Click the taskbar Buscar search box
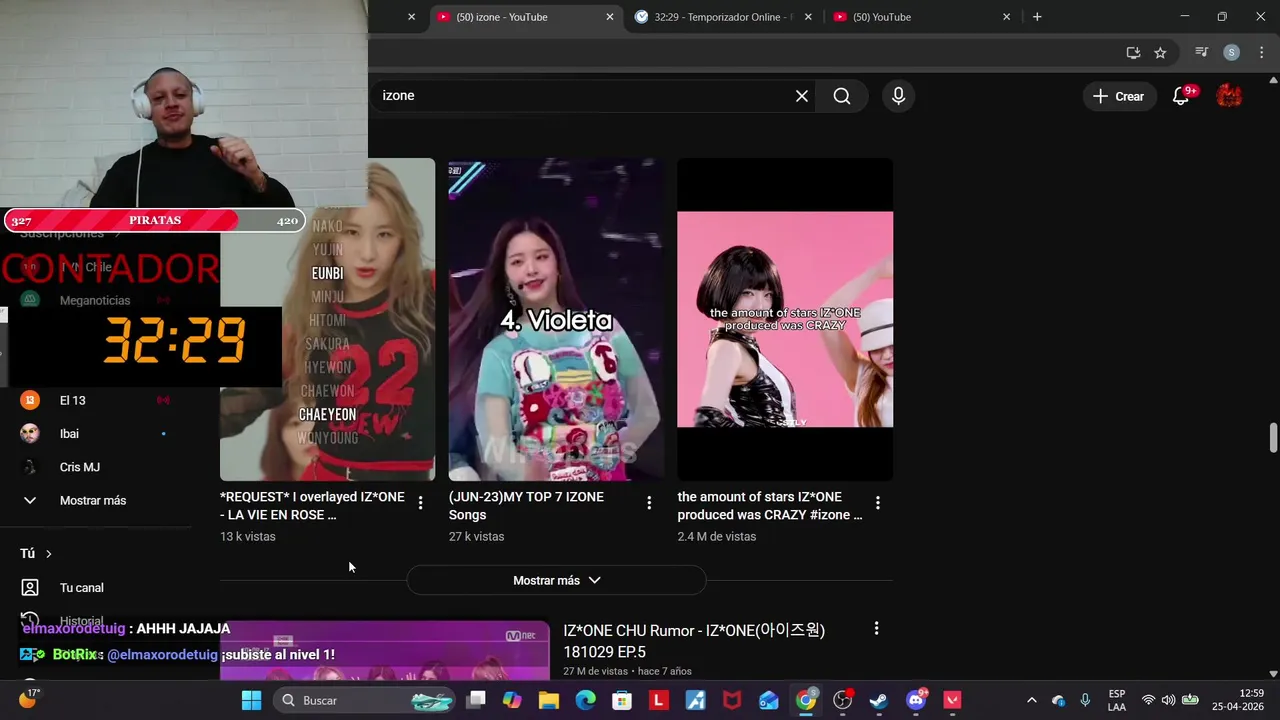Viewport: 1280px width, 720px height. click(x=365, y=700)
